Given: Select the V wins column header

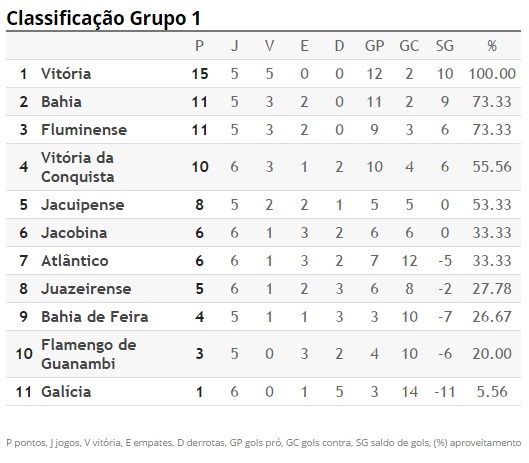Looking at the screenshot, I should coord(269,46).
